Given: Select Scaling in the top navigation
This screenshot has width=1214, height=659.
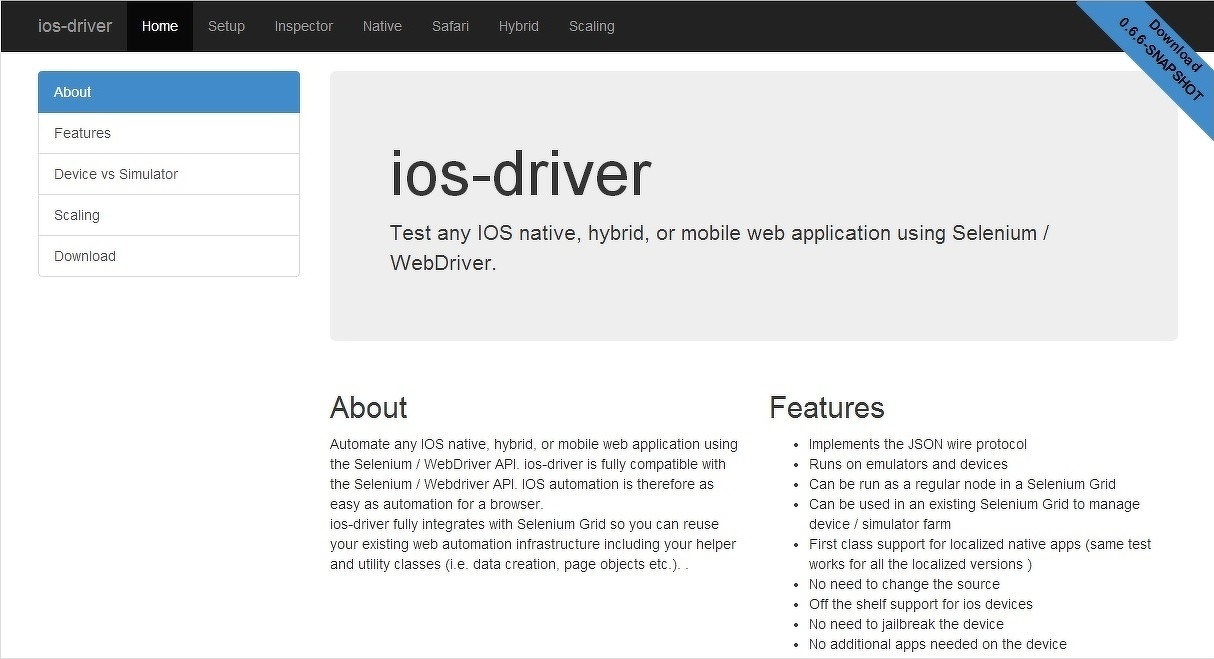Looking at the screenshot, I should [x=591, y=26].
